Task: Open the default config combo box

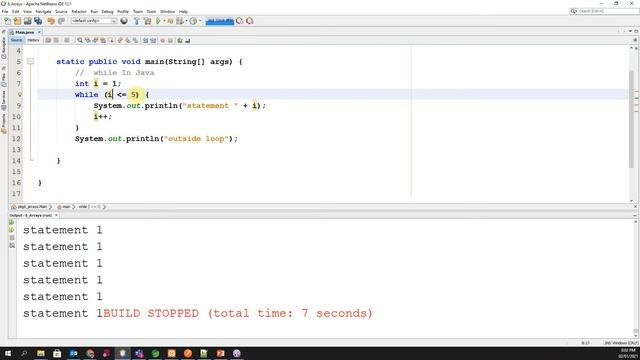Action: pos(94,21)
